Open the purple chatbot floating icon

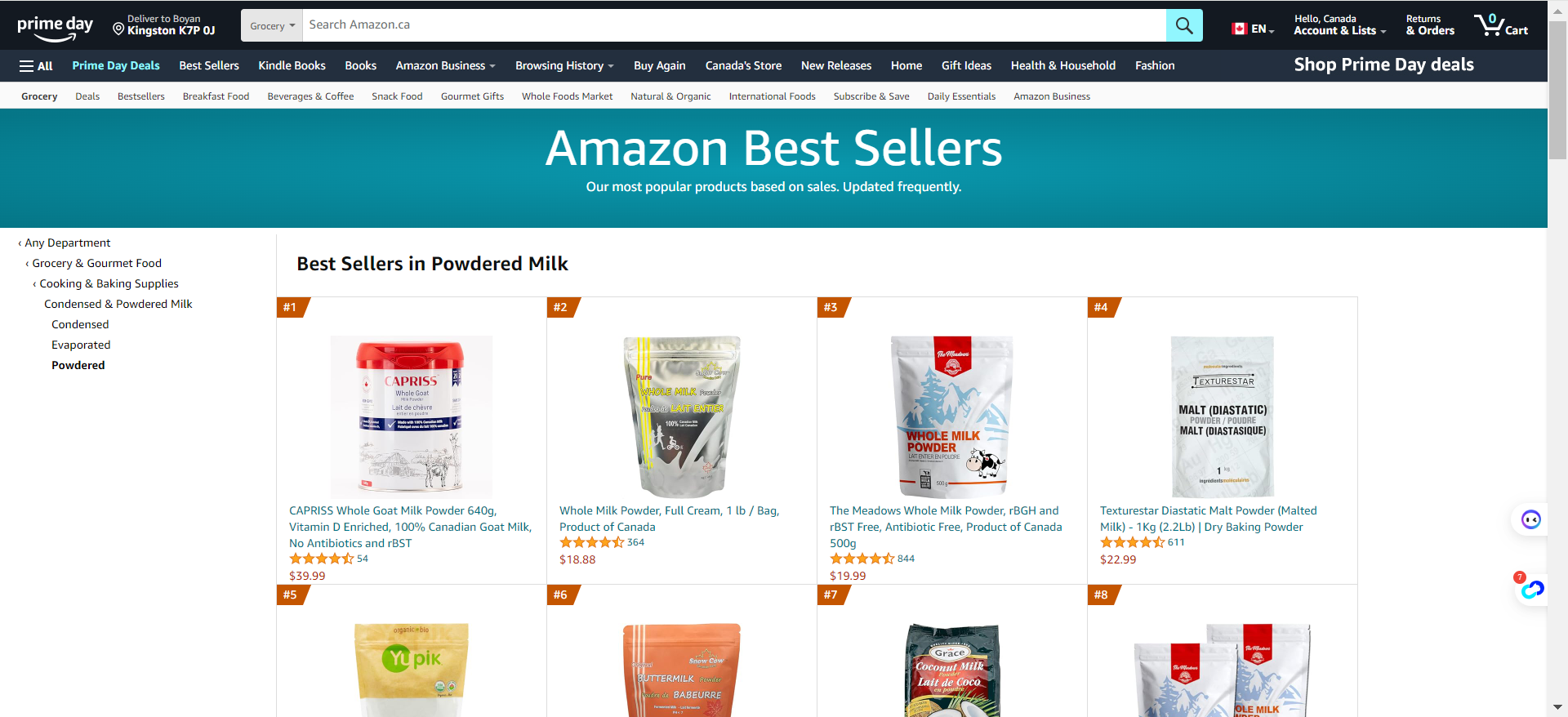[x=1530, y=519]
